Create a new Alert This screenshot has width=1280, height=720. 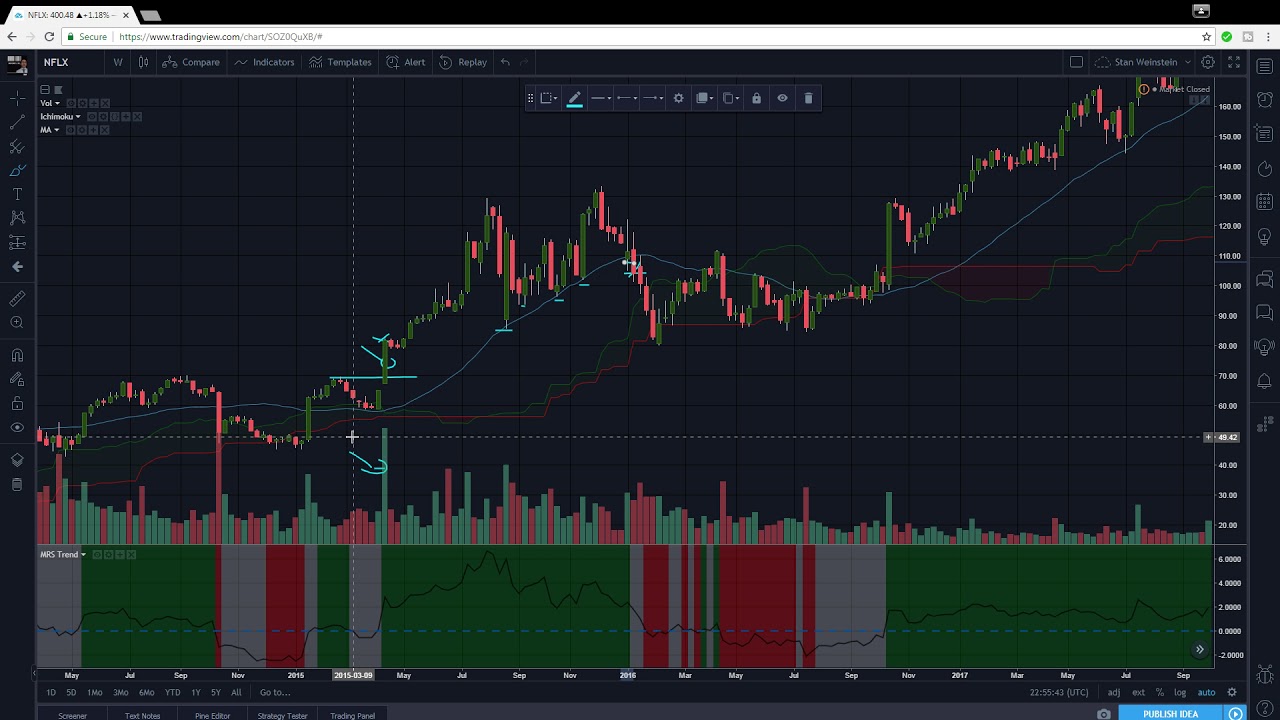click(x=406, y=62)
